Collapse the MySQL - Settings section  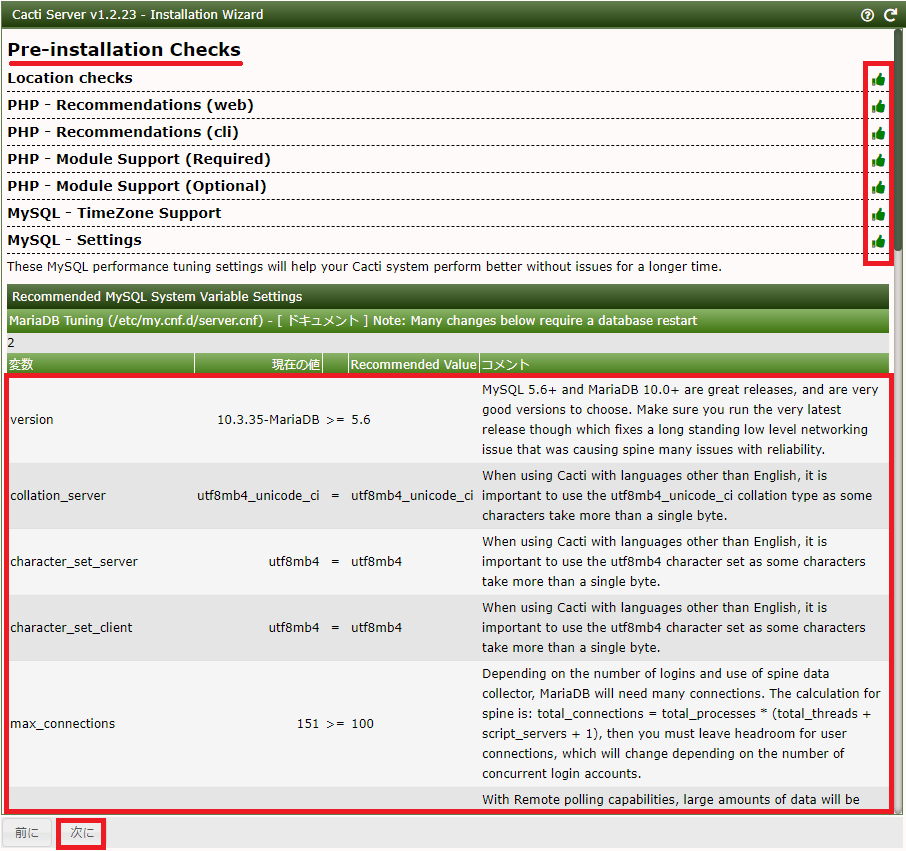(x=74, y=240)
